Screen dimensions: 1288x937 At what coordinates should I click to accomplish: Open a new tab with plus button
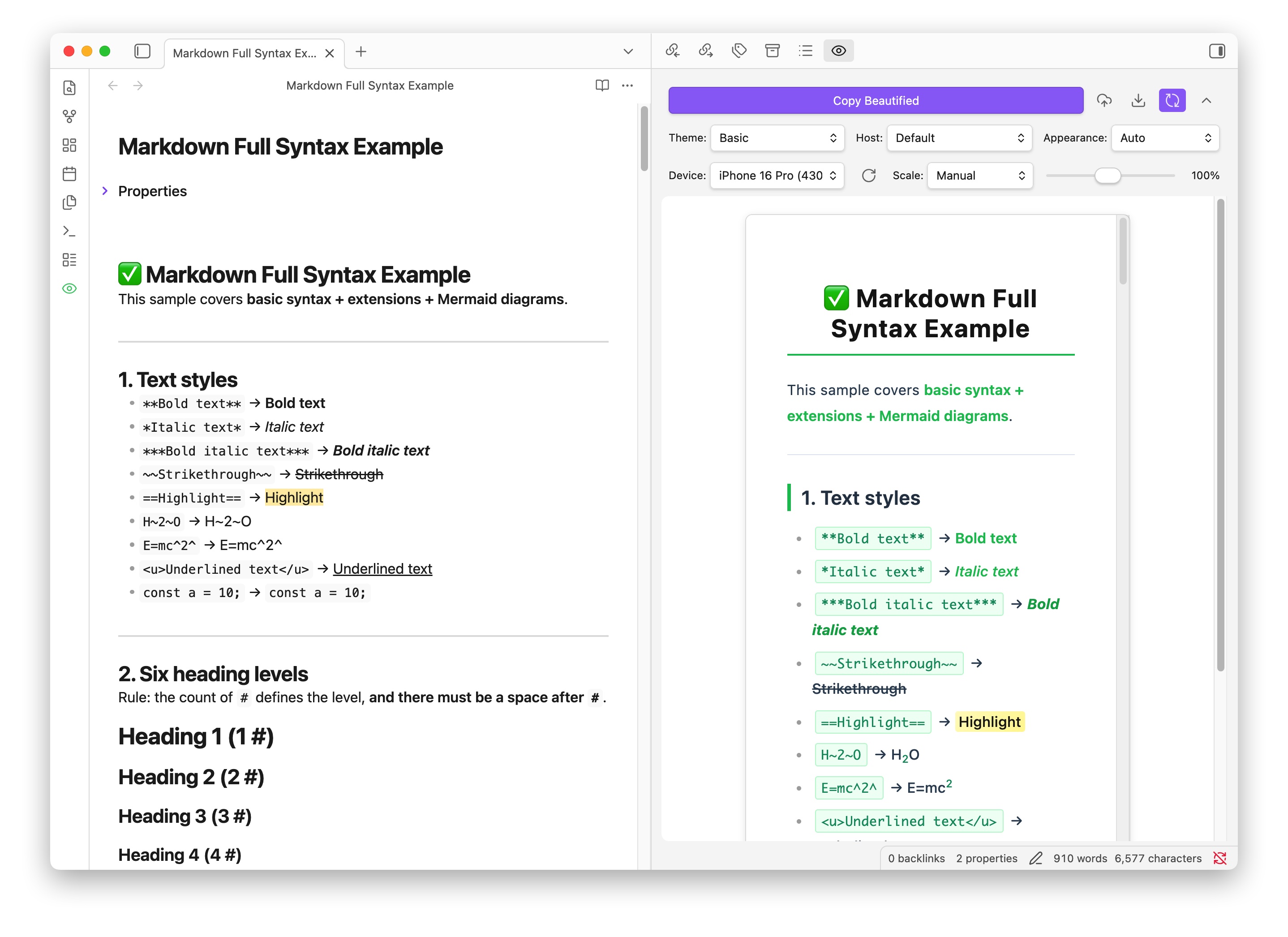pos(361,52)
